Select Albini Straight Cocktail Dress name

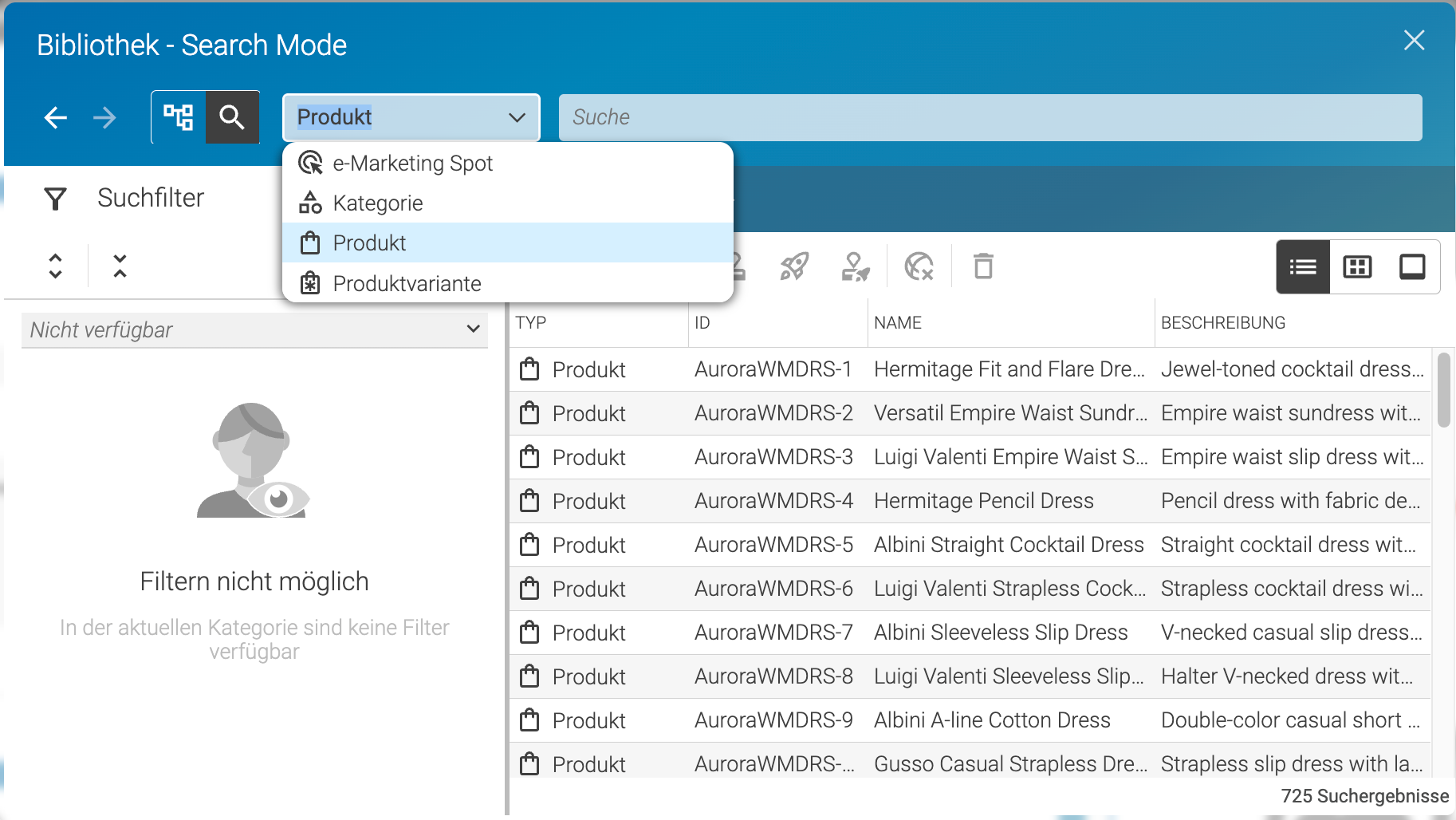click(x=1009, y=544)
